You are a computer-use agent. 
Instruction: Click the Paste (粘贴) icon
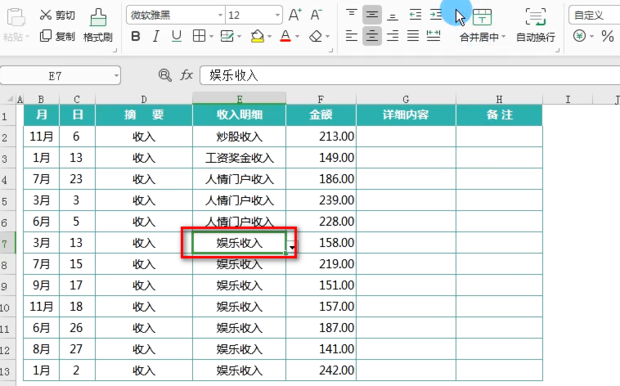(16, 18)
